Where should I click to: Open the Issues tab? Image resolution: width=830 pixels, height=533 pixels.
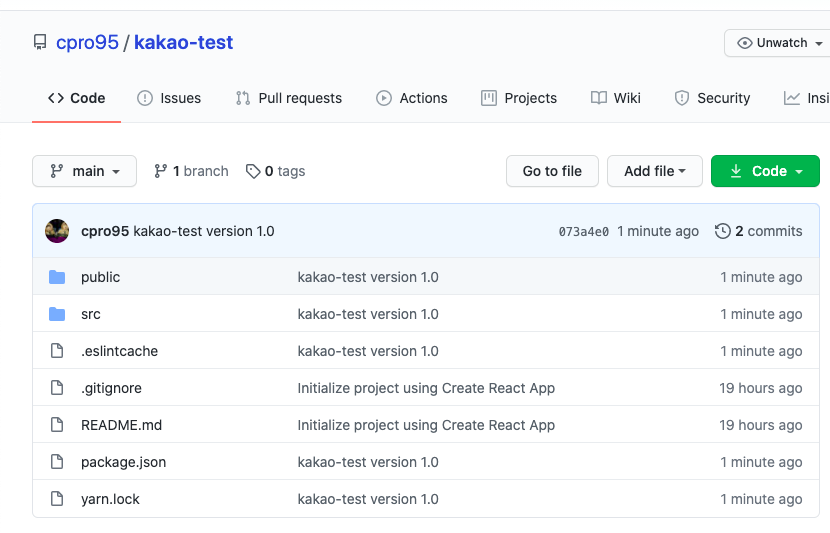[169, 98]
